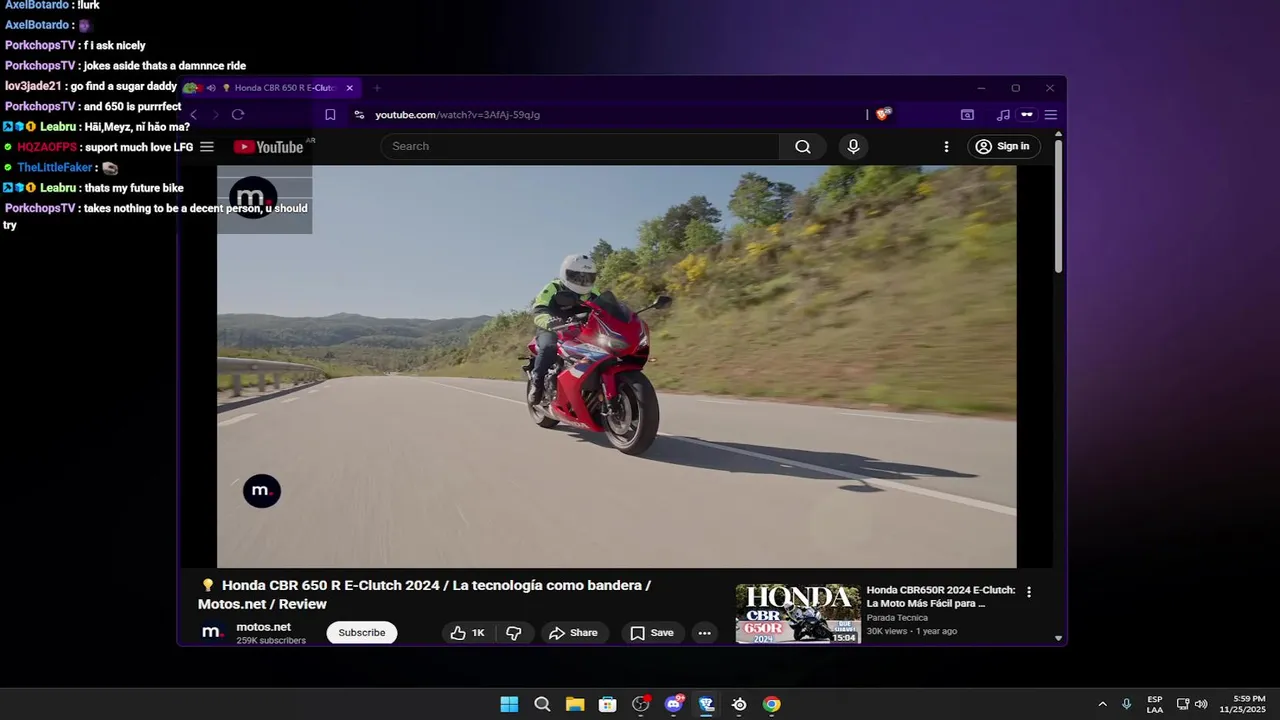The image size is (1280, 720).
Task: Start voice search with the microphone icon
Action: [853, 147]
